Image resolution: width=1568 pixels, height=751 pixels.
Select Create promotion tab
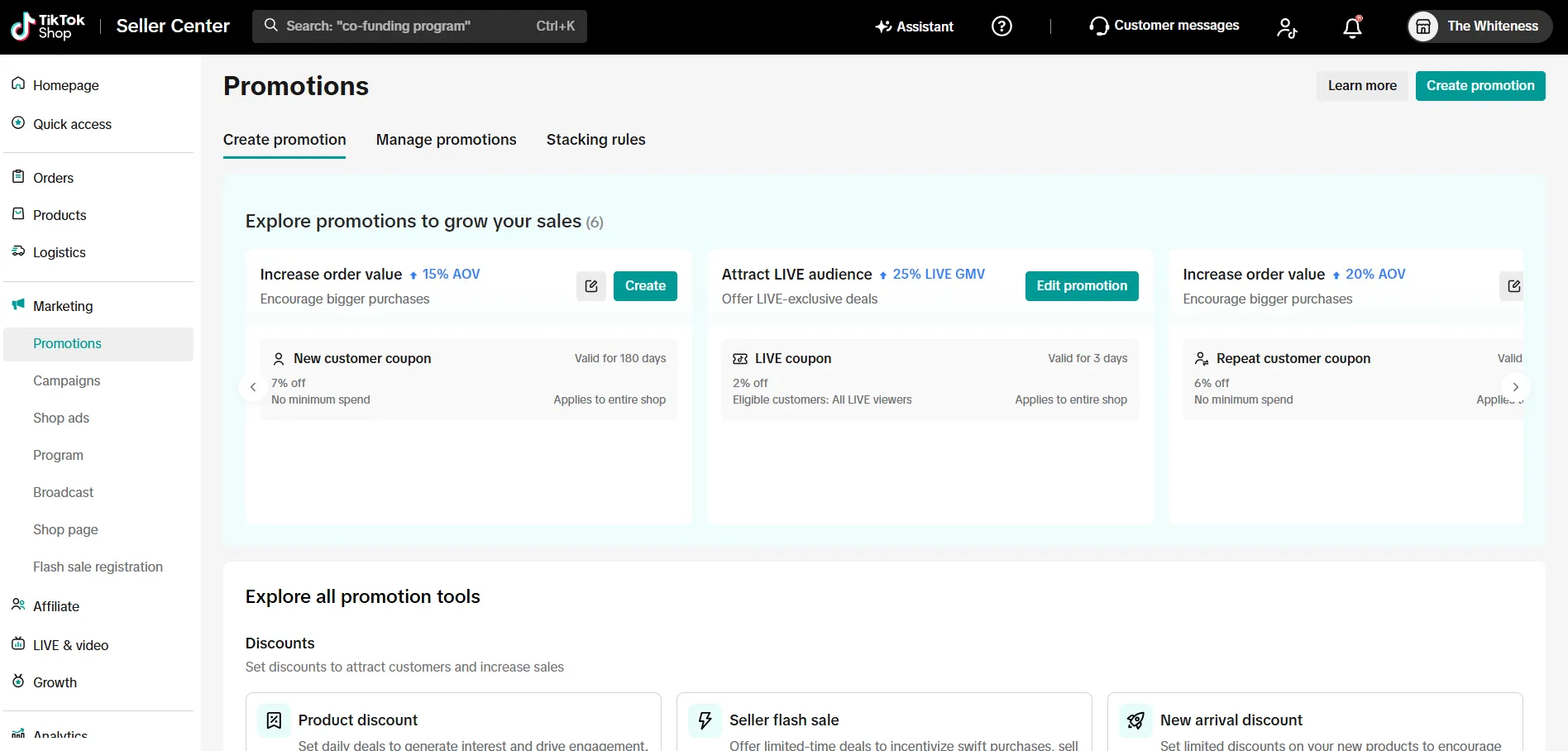coord(284,140)
